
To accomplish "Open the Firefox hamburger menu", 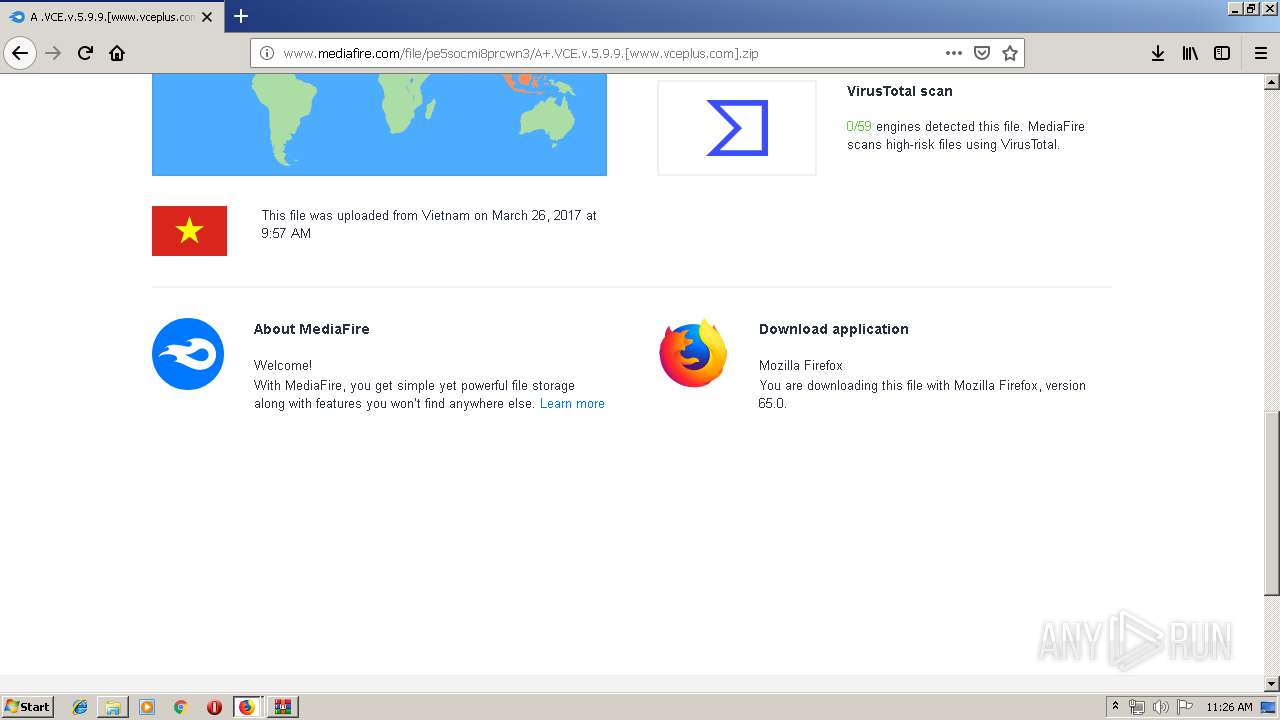I will click(1261, 53).
